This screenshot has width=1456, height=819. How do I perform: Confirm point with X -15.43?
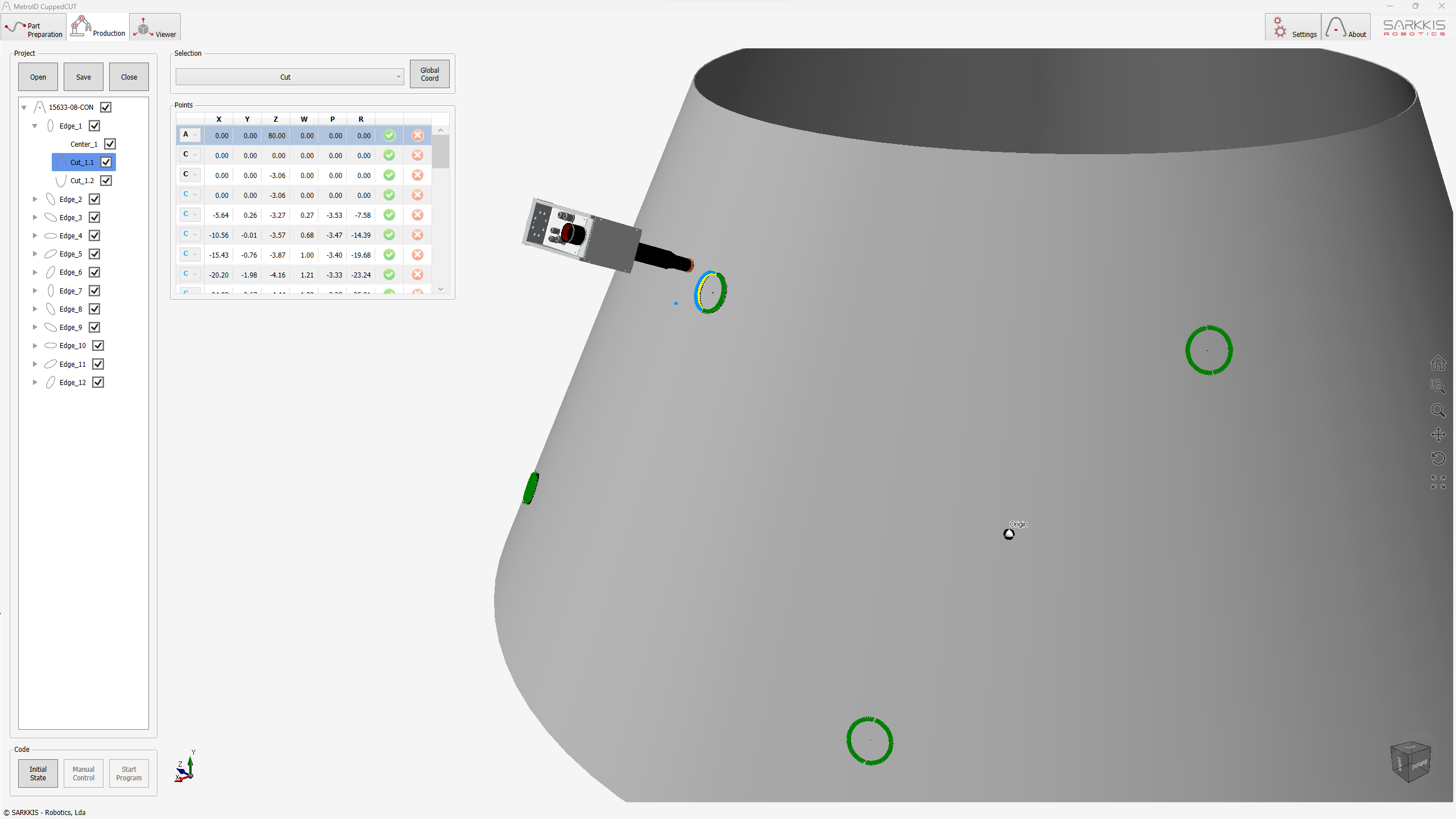(x=389, y=255)
